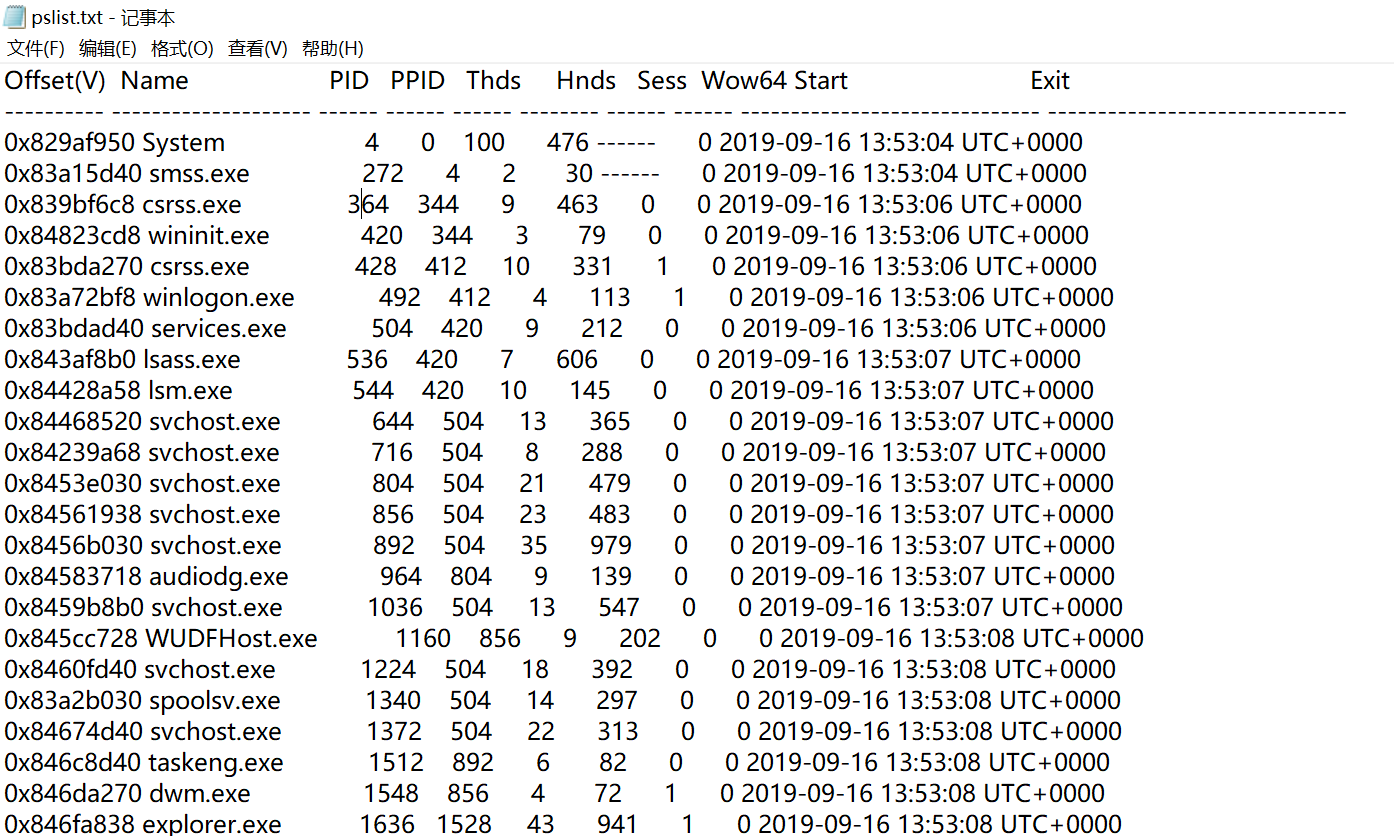Image resolution: width=1394 pixels, height=836 pixels.
Task: Click offset 0x84239a68 svchost.exe row
Action: (555, 453)
